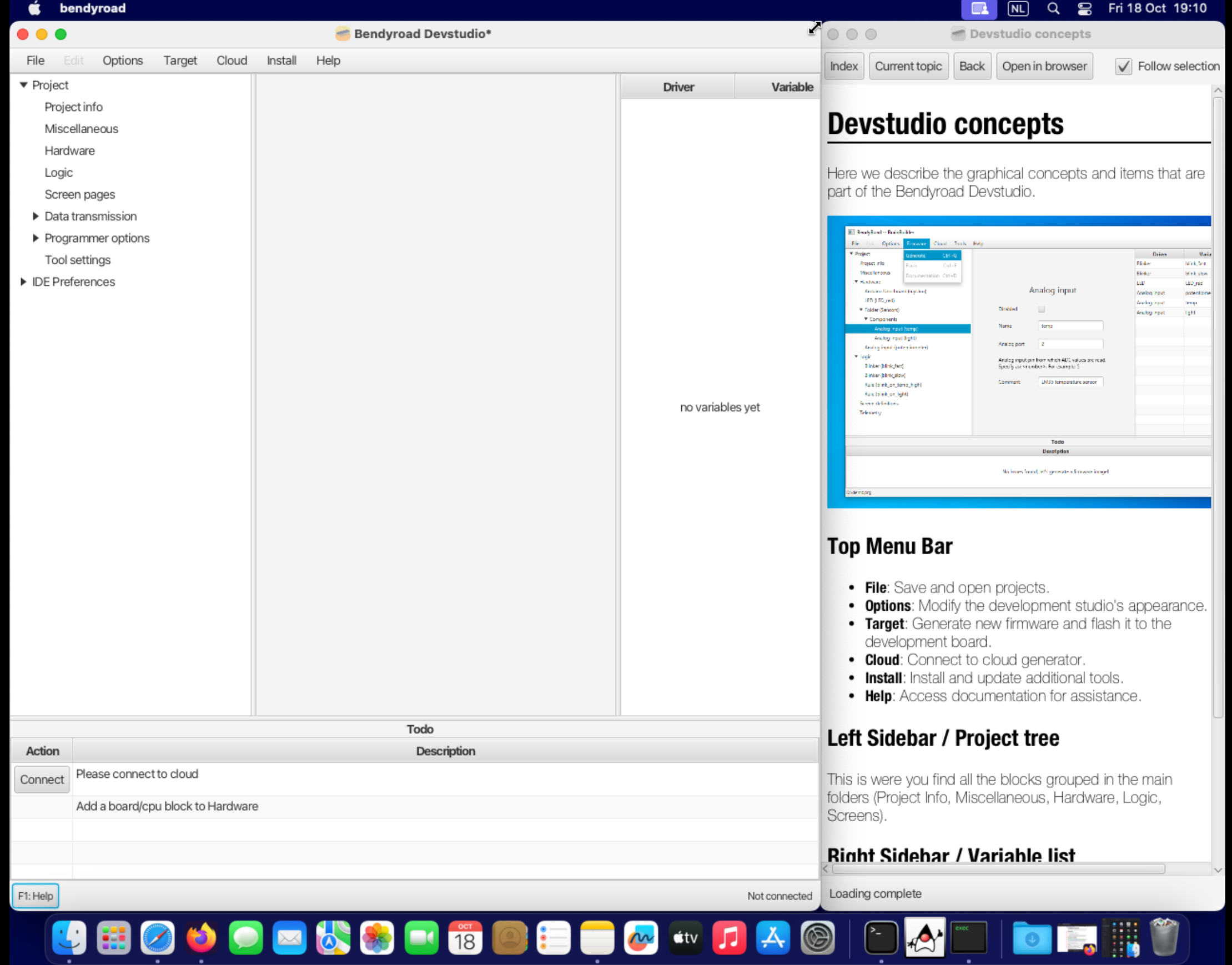Click the Action column header
The width and height of the screenshot is (1232, 965).
coord(42,751)
